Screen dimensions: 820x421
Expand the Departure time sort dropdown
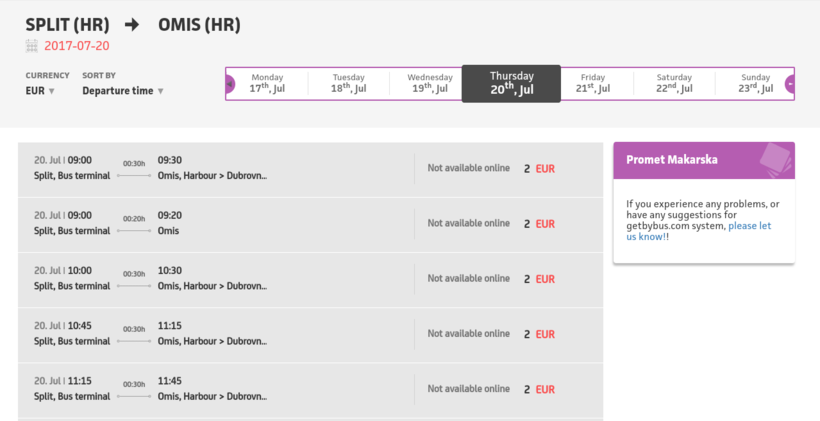pos(122,91)
